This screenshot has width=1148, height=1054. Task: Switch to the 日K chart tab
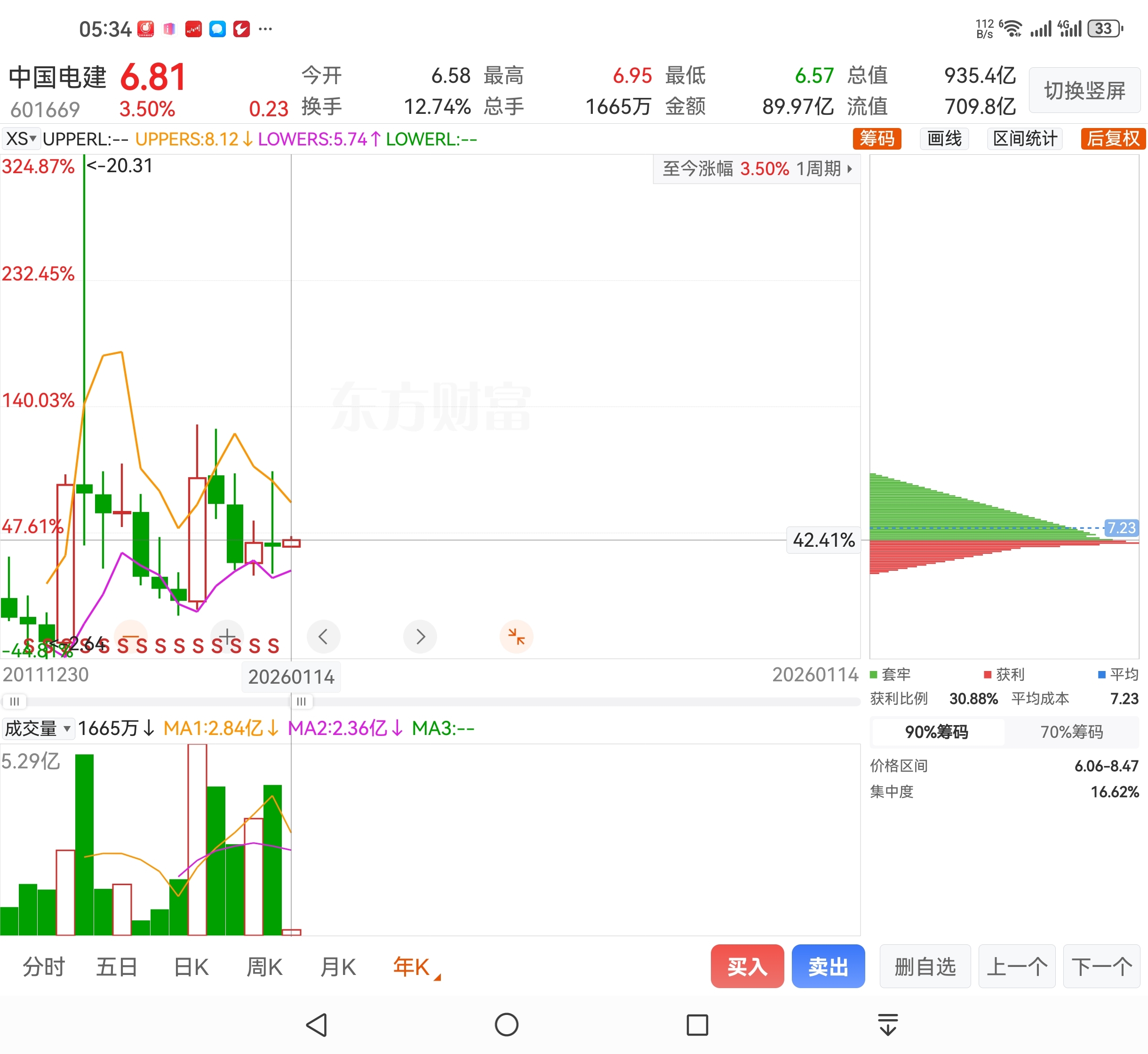191,967
